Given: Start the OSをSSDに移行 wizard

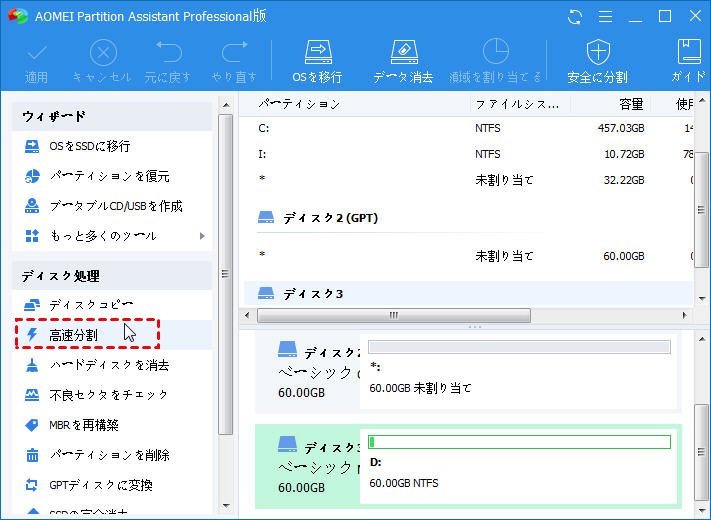Looking at the screenshot, I should [x=112, y=146].
